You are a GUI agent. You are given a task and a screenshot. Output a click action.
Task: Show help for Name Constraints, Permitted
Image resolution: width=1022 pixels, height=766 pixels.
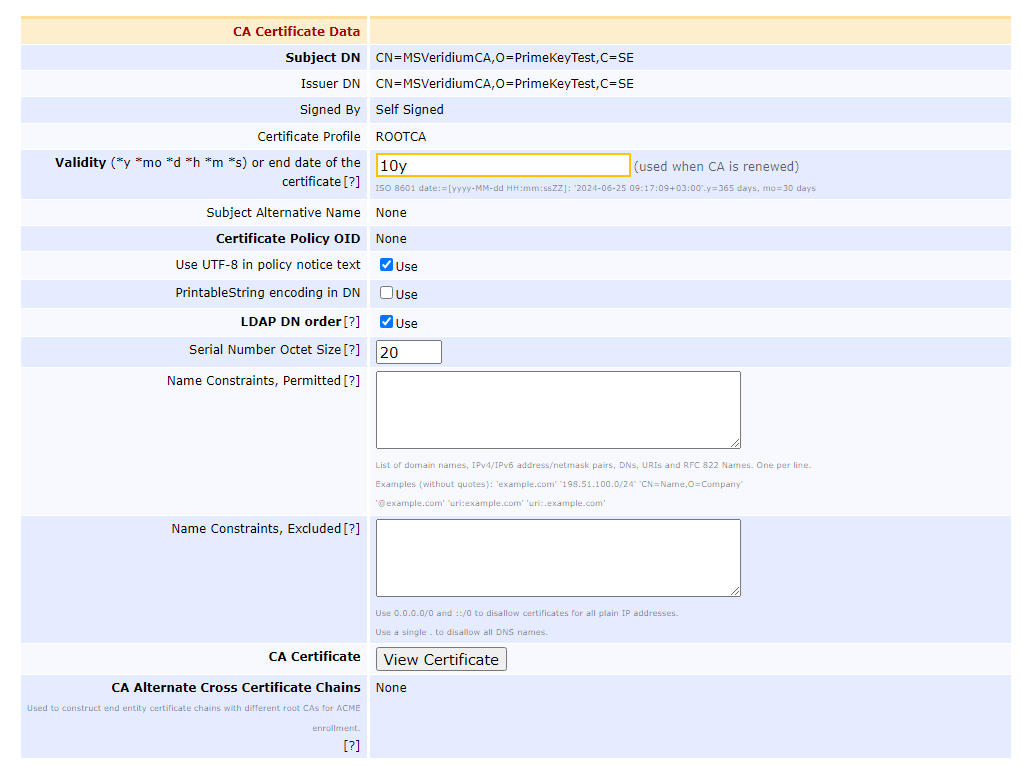351,381
